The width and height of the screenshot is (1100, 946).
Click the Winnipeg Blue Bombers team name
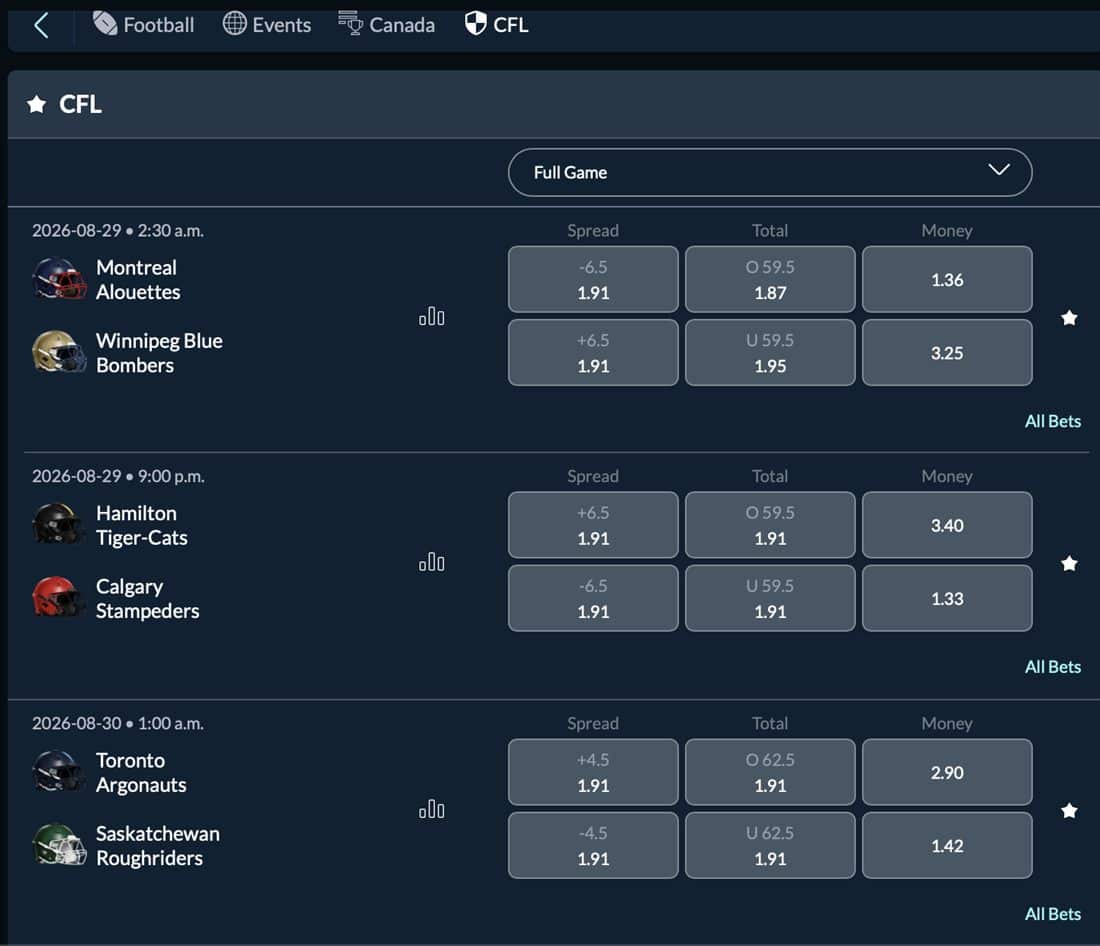pos(159,352)
